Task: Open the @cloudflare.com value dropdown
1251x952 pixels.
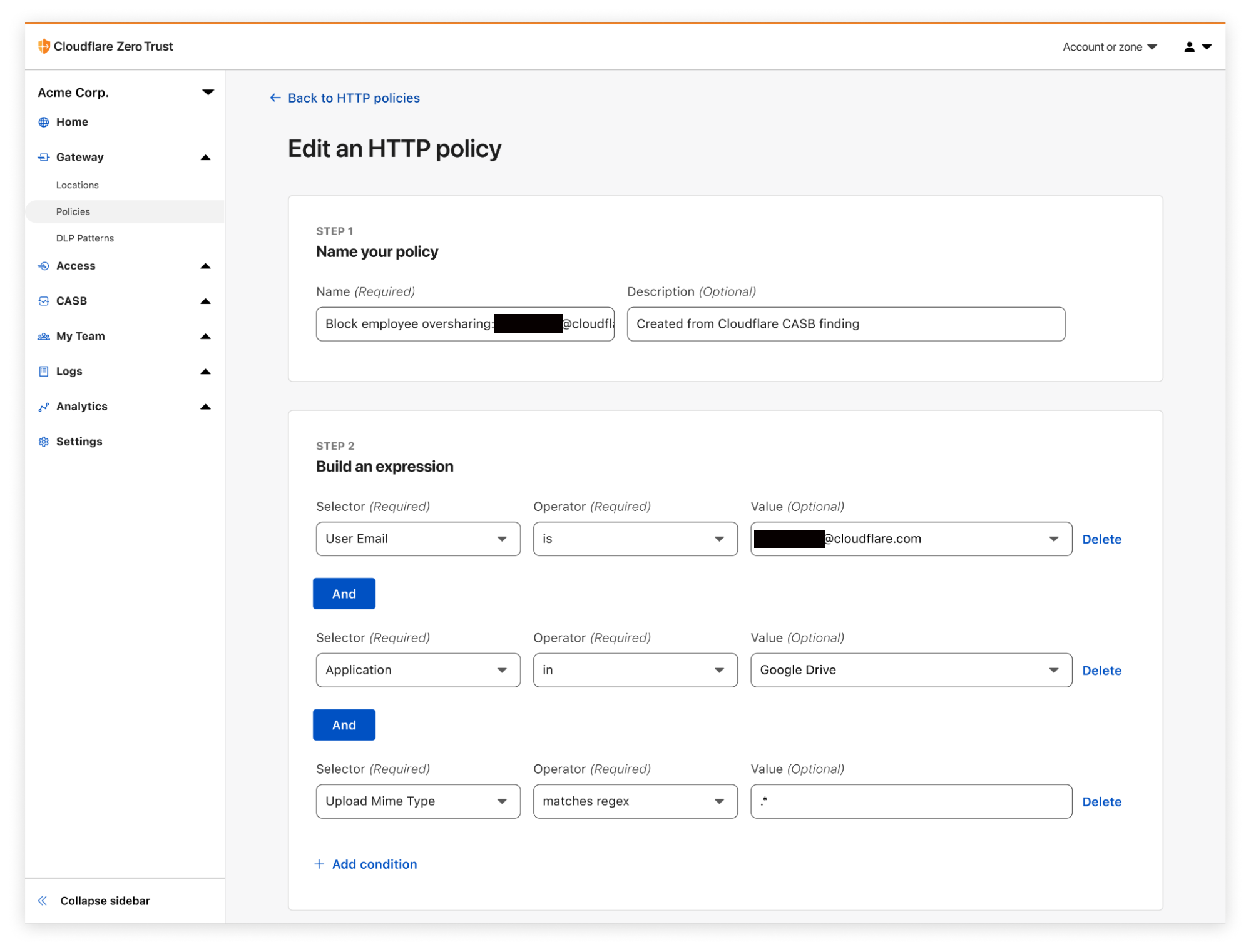Action: pyautogui.click(x=911, y=539)
